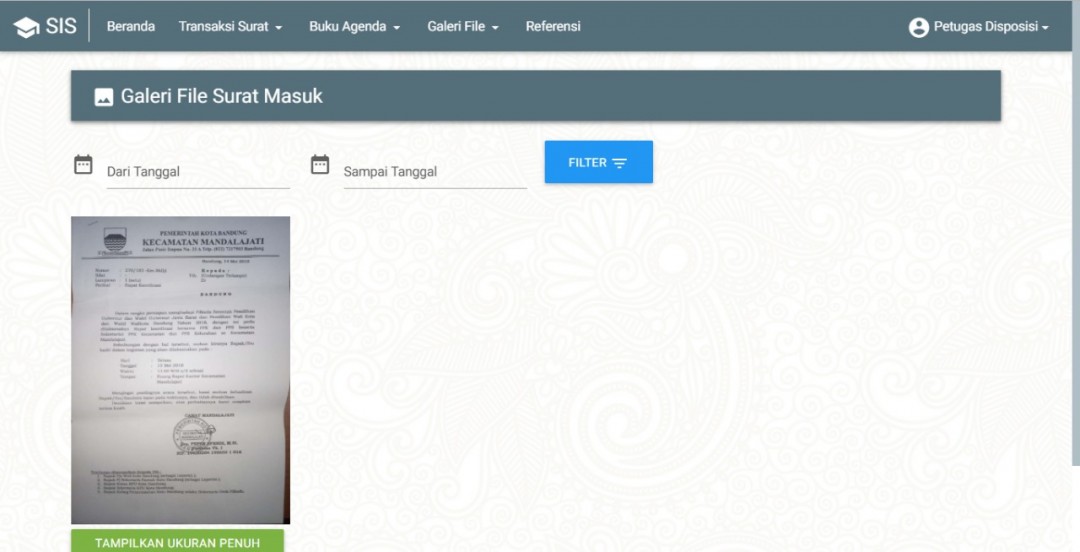Click the SIS brand text link
Screen dimensions: 1080x552
point(61,27)
